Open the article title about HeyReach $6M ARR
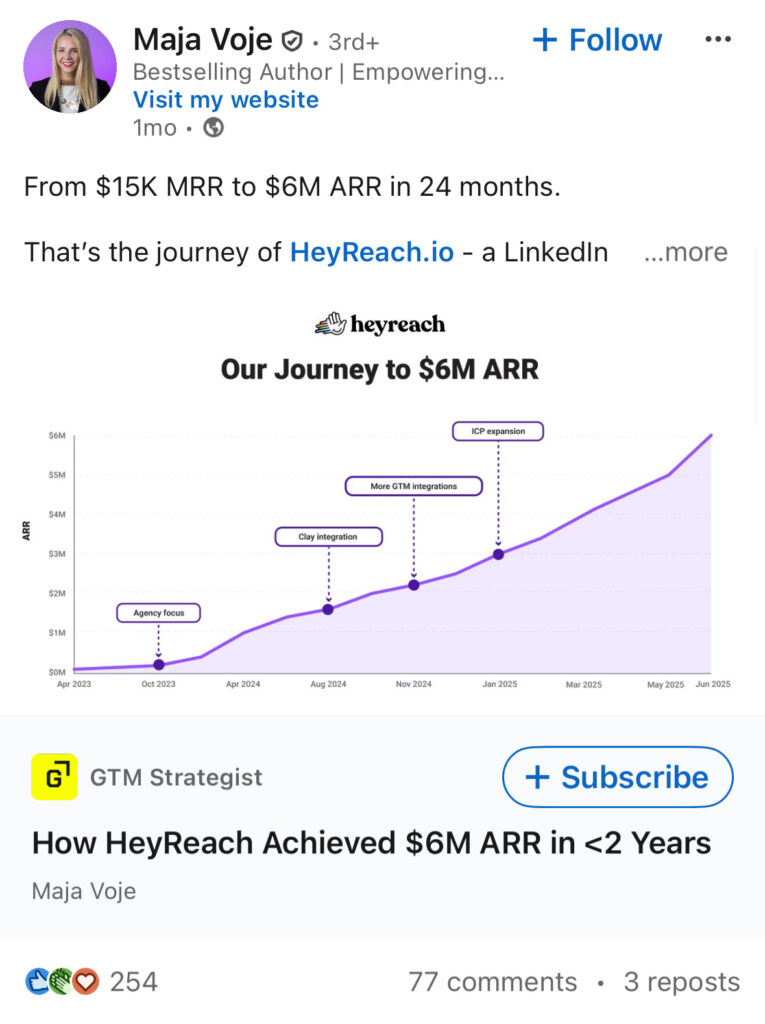The image size is (765, 1024). coord(371,843)
